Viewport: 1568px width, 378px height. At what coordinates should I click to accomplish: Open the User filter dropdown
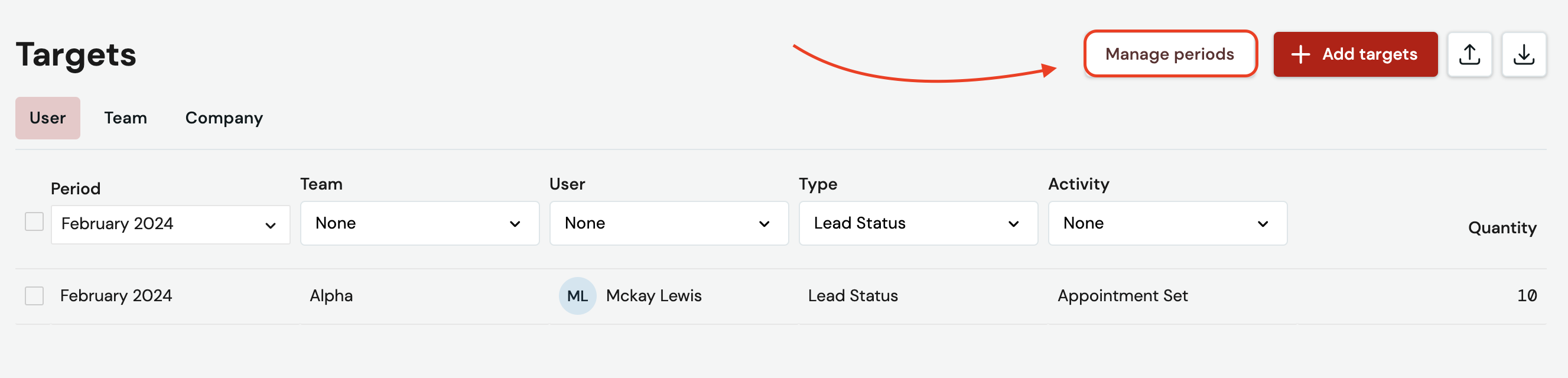click(669, 223)
